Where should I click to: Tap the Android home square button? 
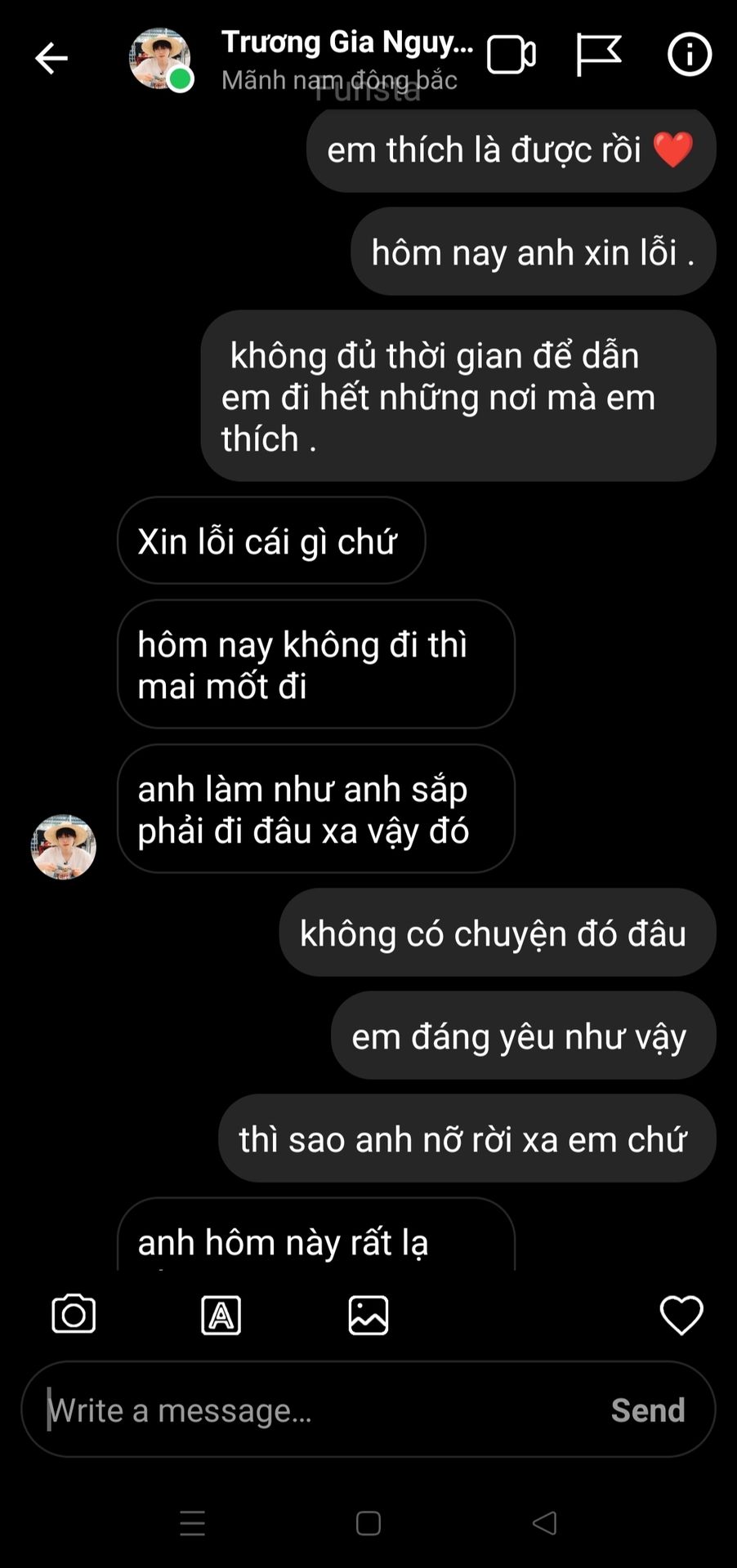(368, 1523)
